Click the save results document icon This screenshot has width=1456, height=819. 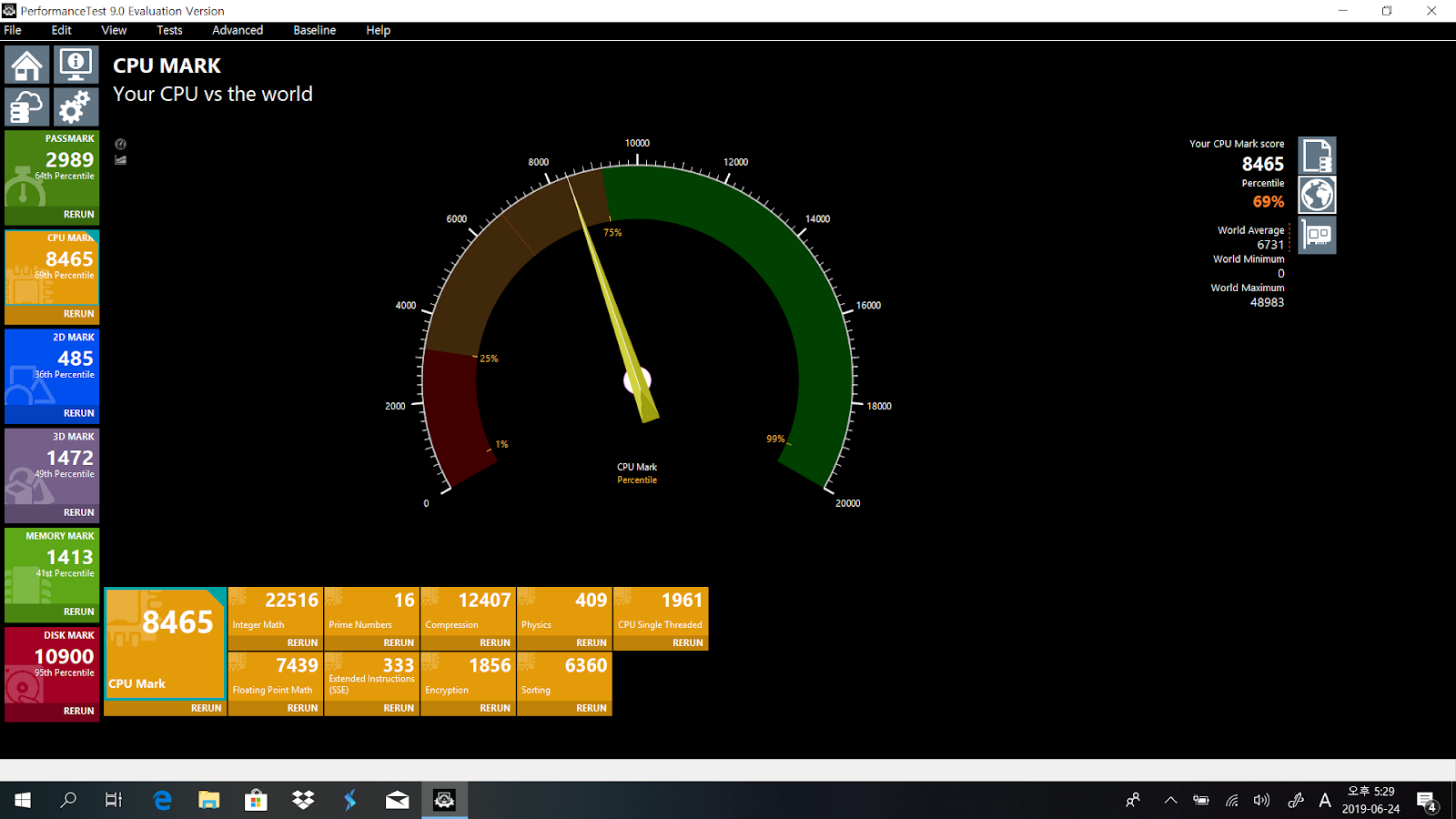(1317, 155)
